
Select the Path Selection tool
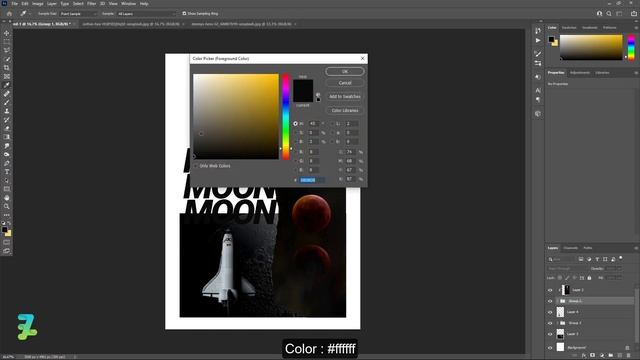click(7, 180)
